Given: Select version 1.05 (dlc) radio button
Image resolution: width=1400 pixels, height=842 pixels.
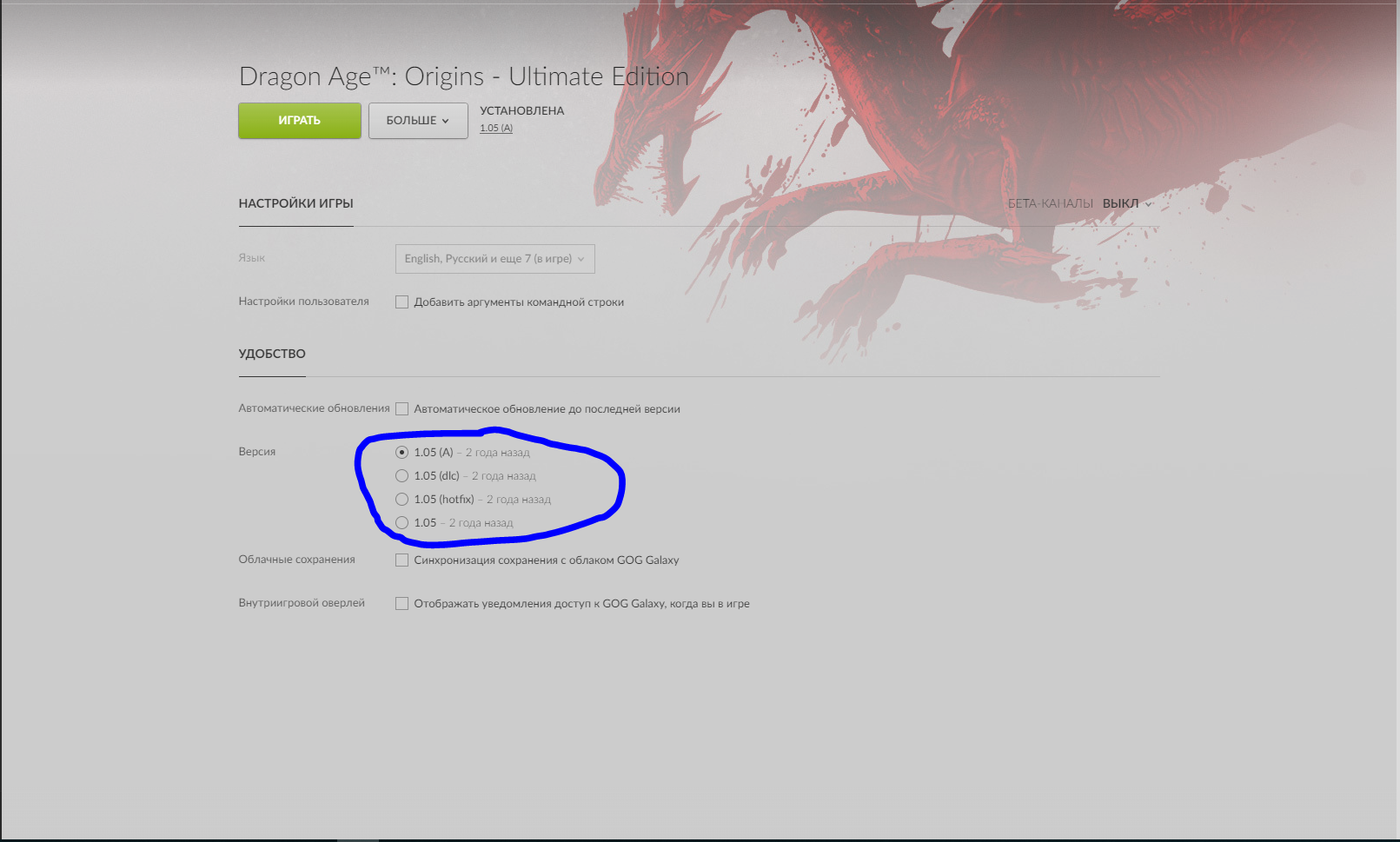Looking at the screenshot, I should [401, 476].
